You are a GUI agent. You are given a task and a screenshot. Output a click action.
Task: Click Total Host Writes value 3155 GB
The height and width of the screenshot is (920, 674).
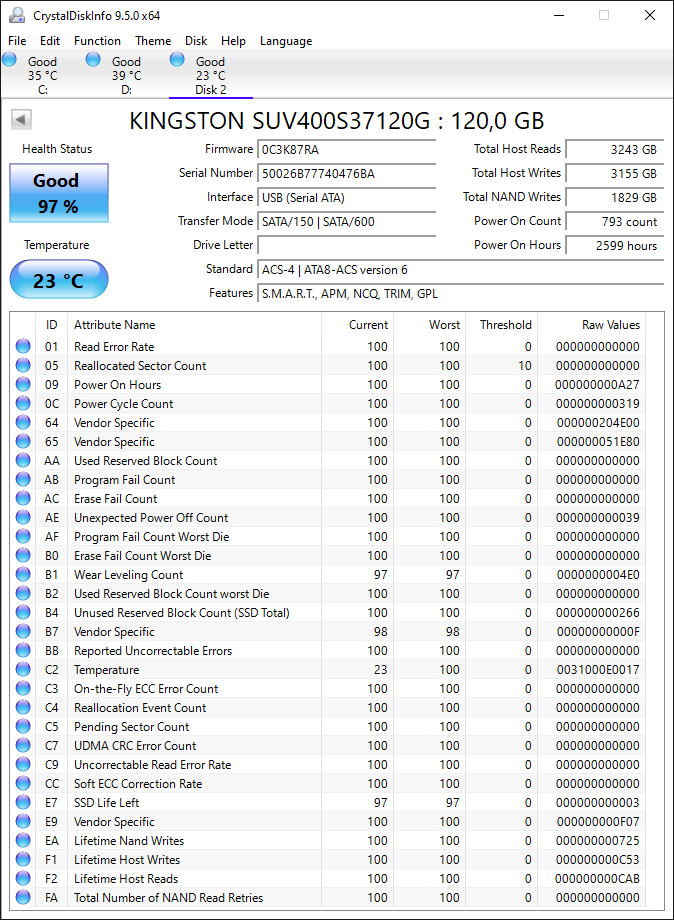click(x=615, y=174)
